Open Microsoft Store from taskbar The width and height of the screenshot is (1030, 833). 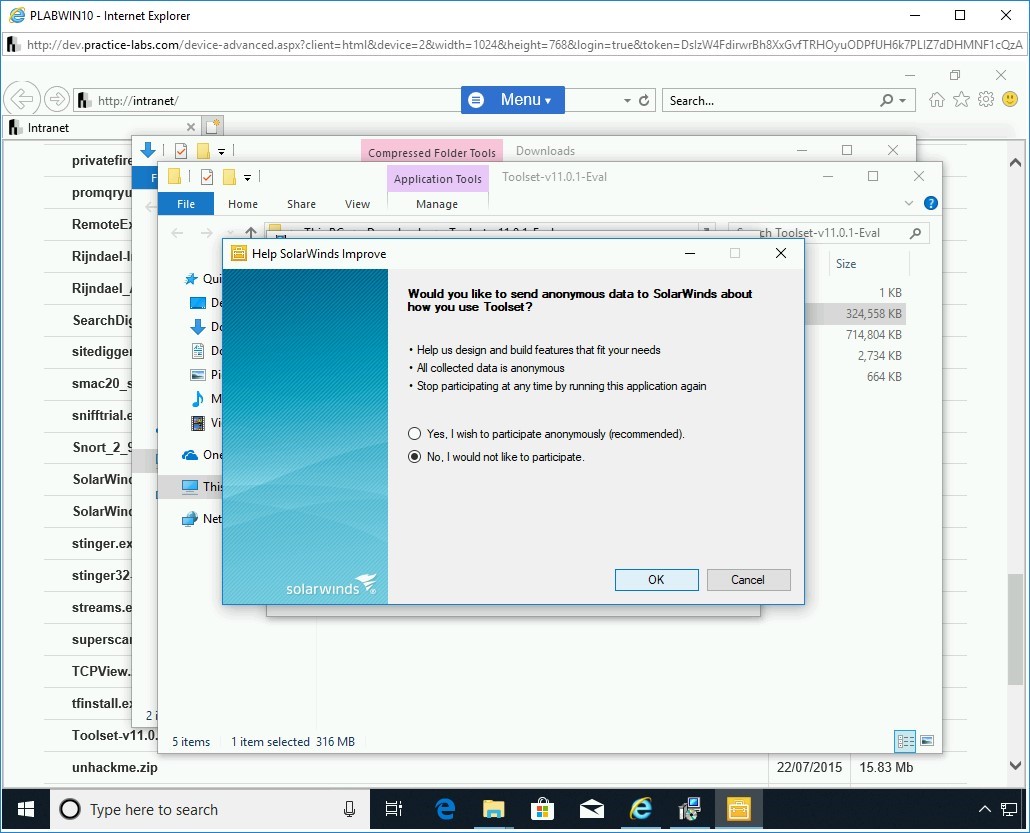(x=542, y=809)
